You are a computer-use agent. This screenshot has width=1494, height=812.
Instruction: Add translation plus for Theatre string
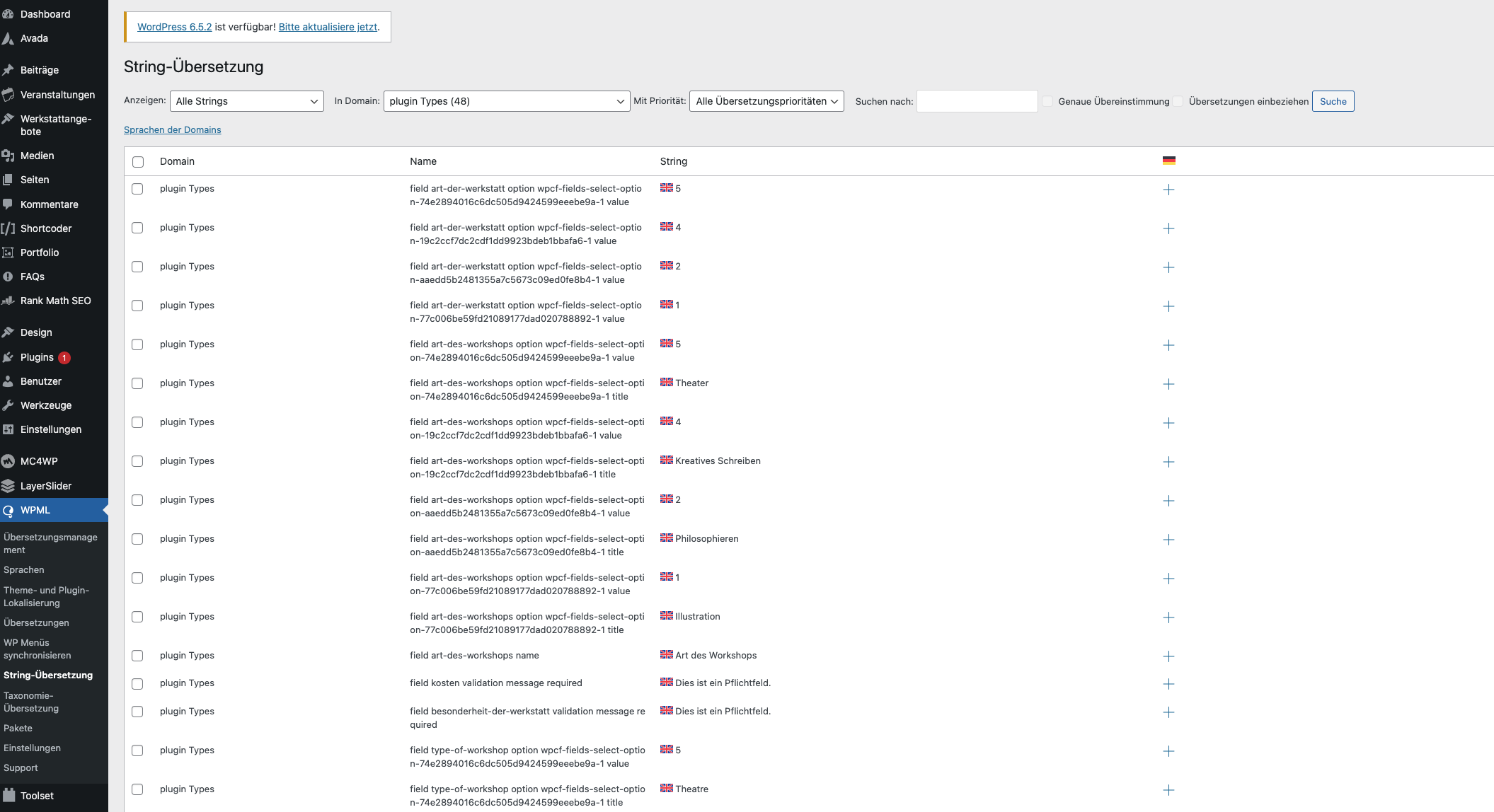(1168, 790)
